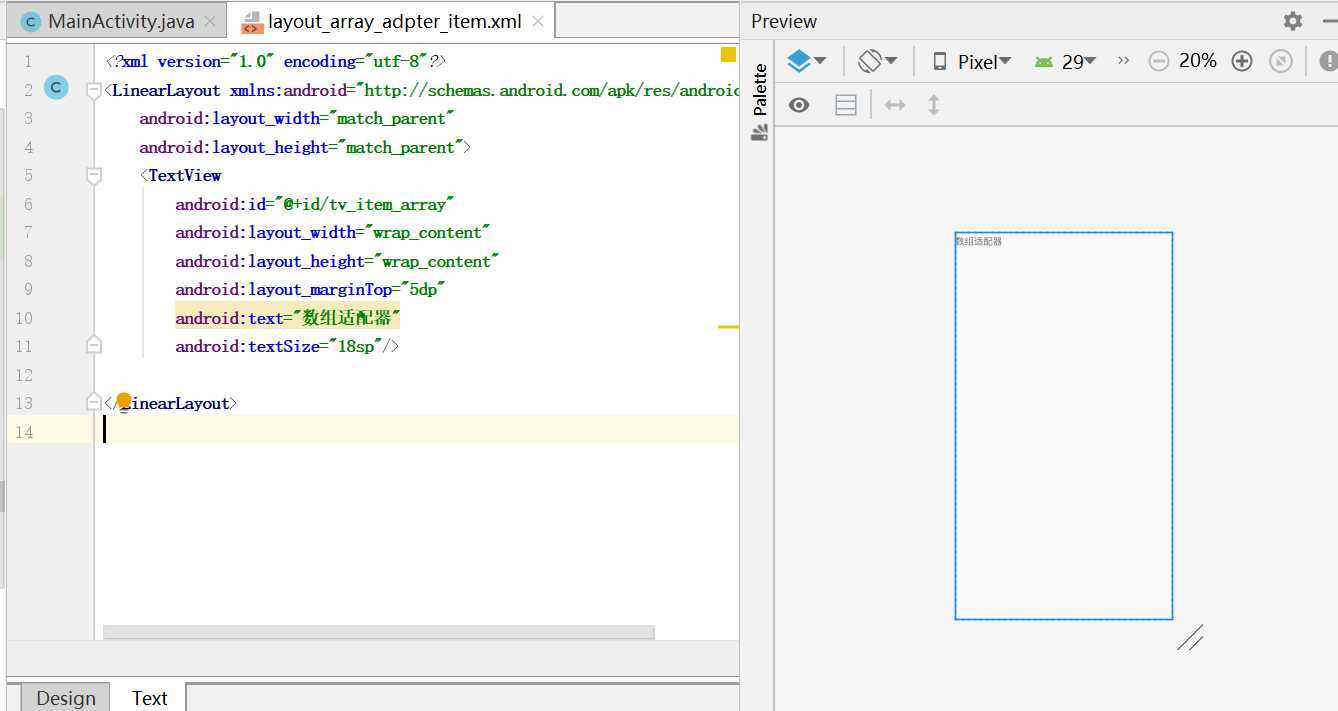The width and height of the screenshot is (1338, 711).
Task: Click the Preview panel title
Action: [x=784, y=21]
